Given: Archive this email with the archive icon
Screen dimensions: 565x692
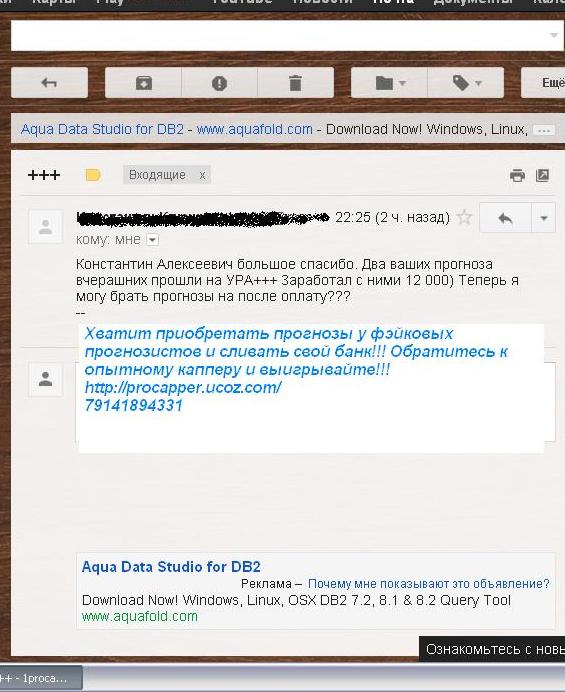Looking at the screenshot, I should pyautogui.click(x=143, y=83).
